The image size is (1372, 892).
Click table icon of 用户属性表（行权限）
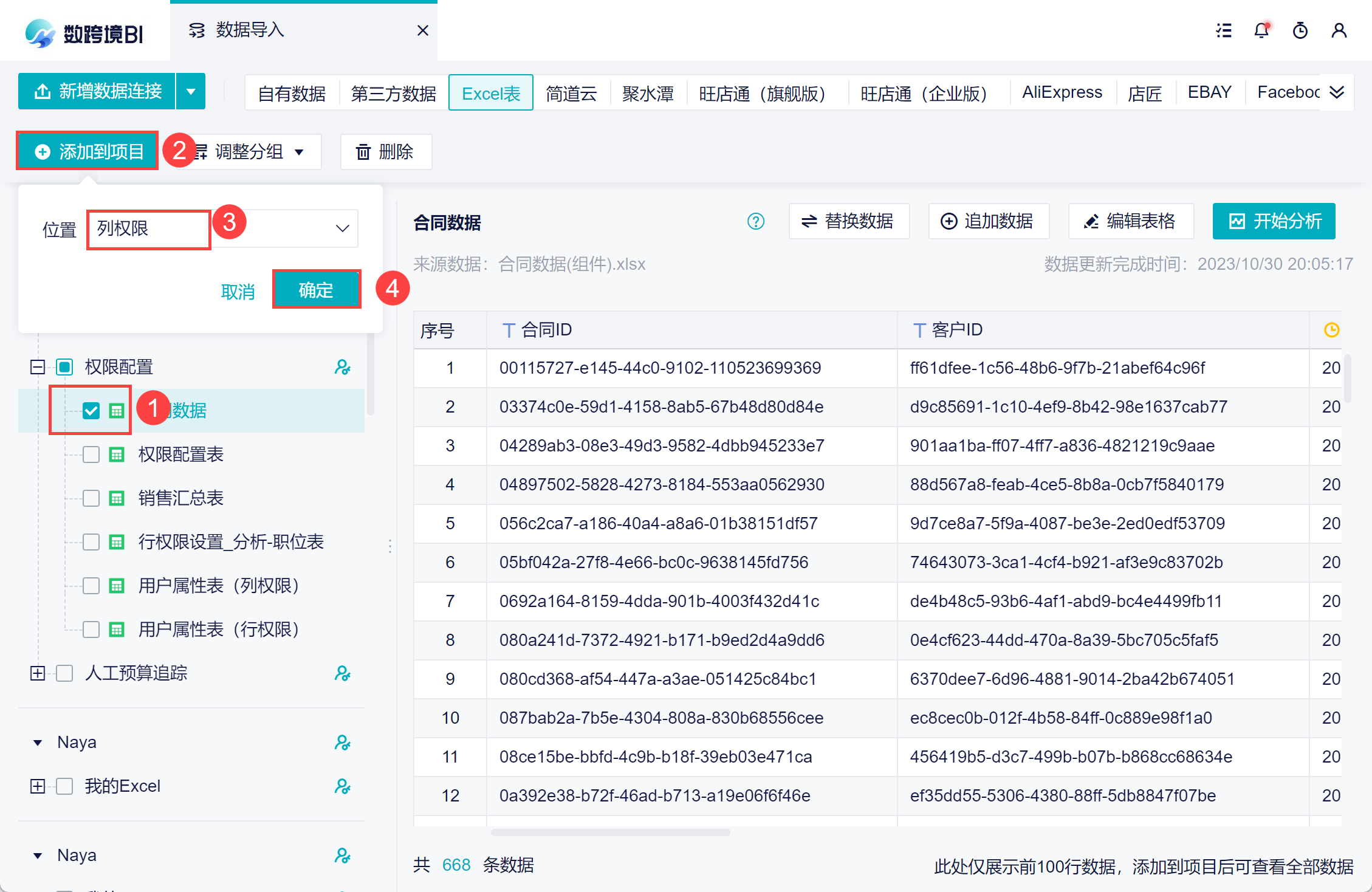(117, 630)
